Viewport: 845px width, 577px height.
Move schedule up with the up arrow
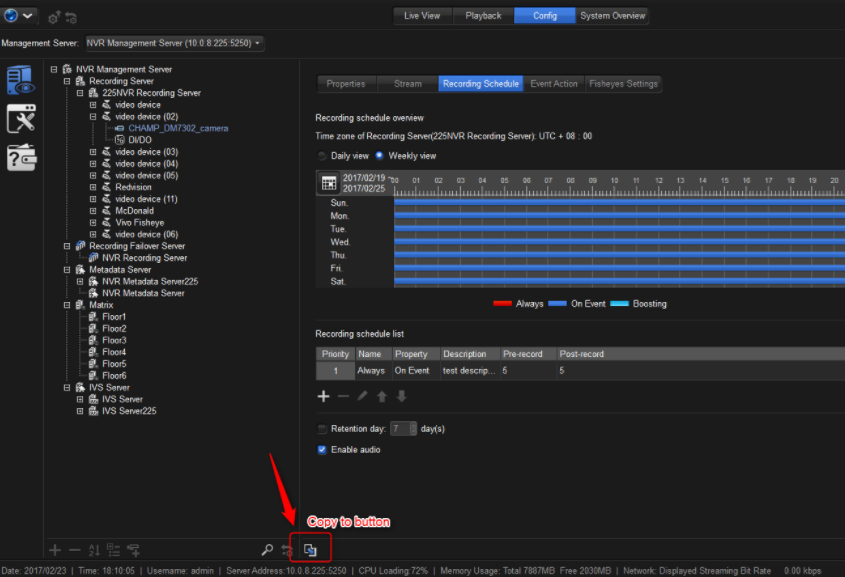pos(381,396)
